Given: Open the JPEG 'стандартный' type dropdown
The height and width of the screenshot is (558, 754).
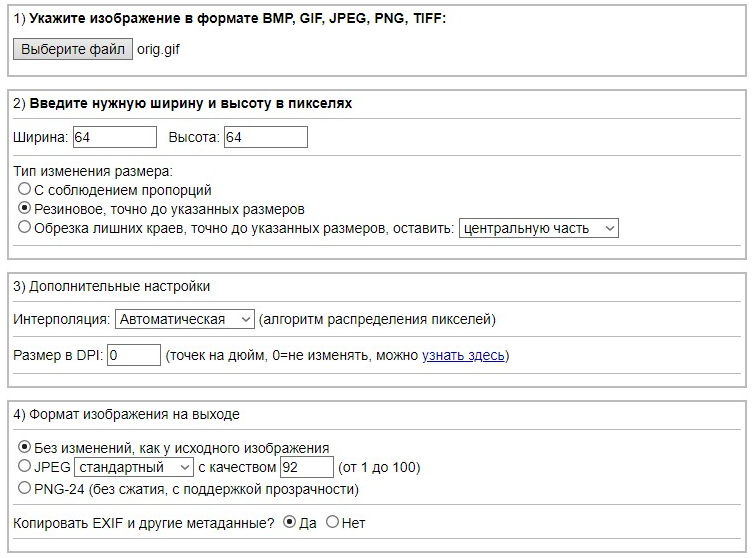Looking at the screenshot, I should point(134,467).
